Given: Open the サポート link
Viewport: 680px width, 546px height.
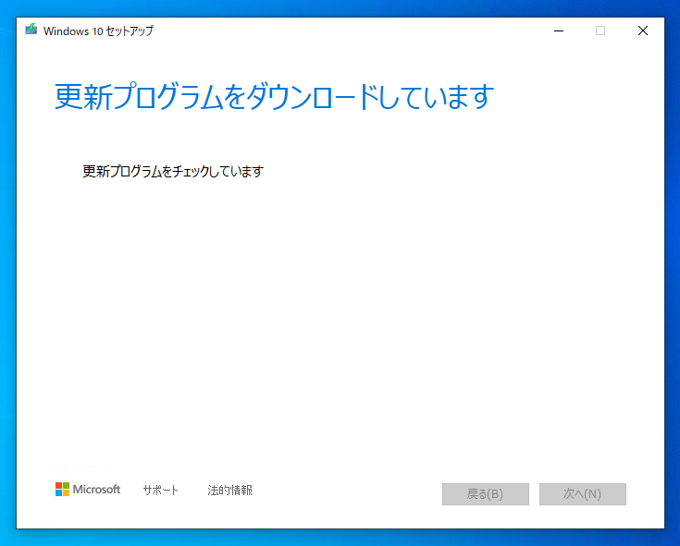Looking at the screenshot, I should (160, 490).
